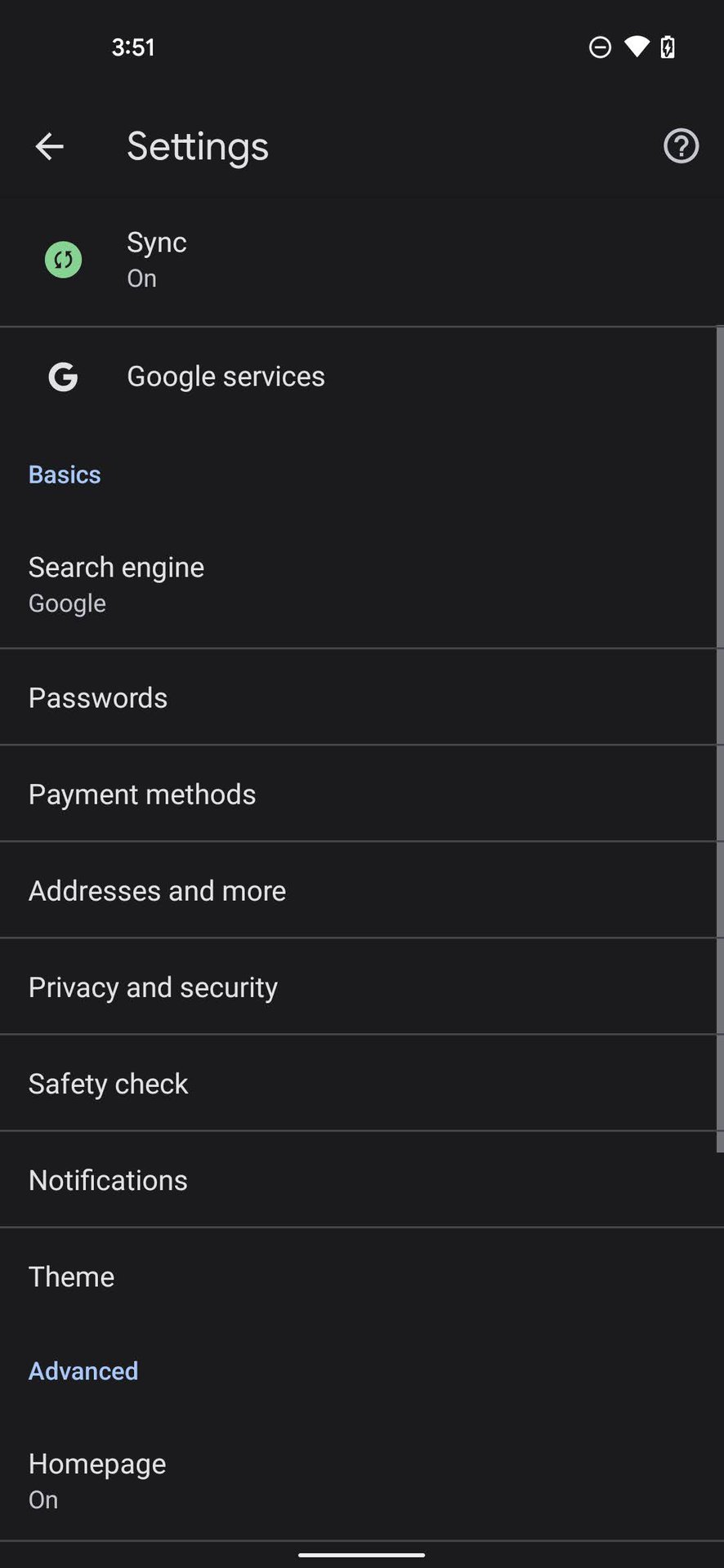This screenshot has width=724, height=1568.
Task: Tap the green Sync icon
Action: [63, 260]
